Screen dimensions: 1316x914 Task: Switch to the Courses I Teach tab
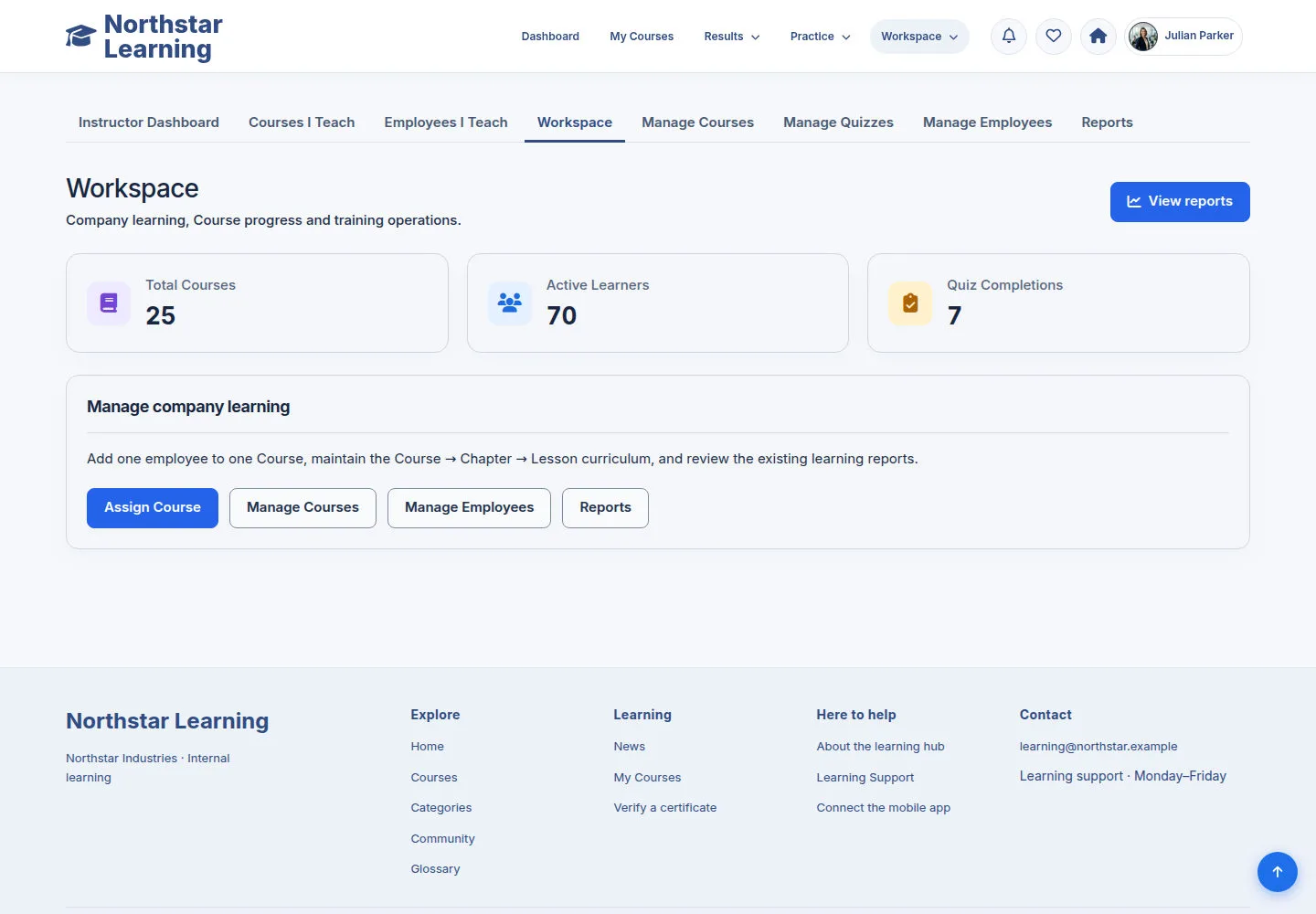(302, 122)
